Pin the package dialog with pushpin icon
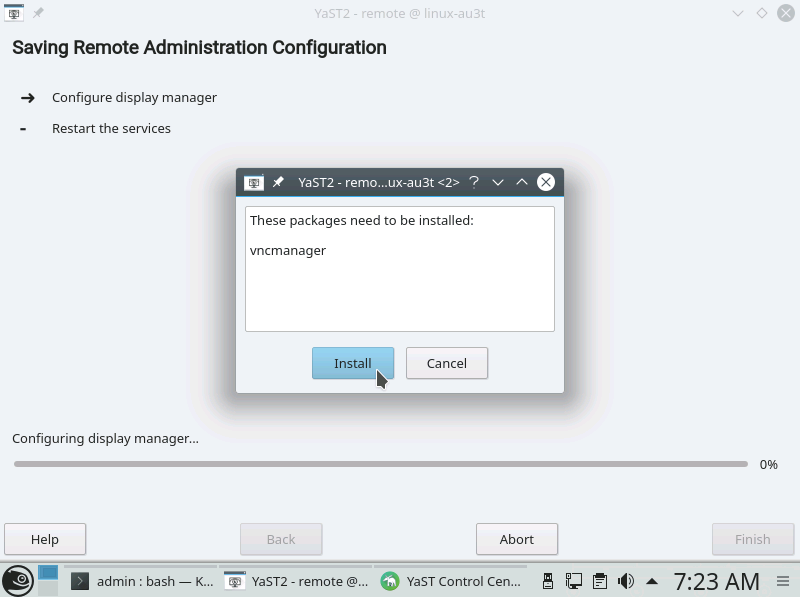Viewport: 800px width, 597px height. [278, 182]
